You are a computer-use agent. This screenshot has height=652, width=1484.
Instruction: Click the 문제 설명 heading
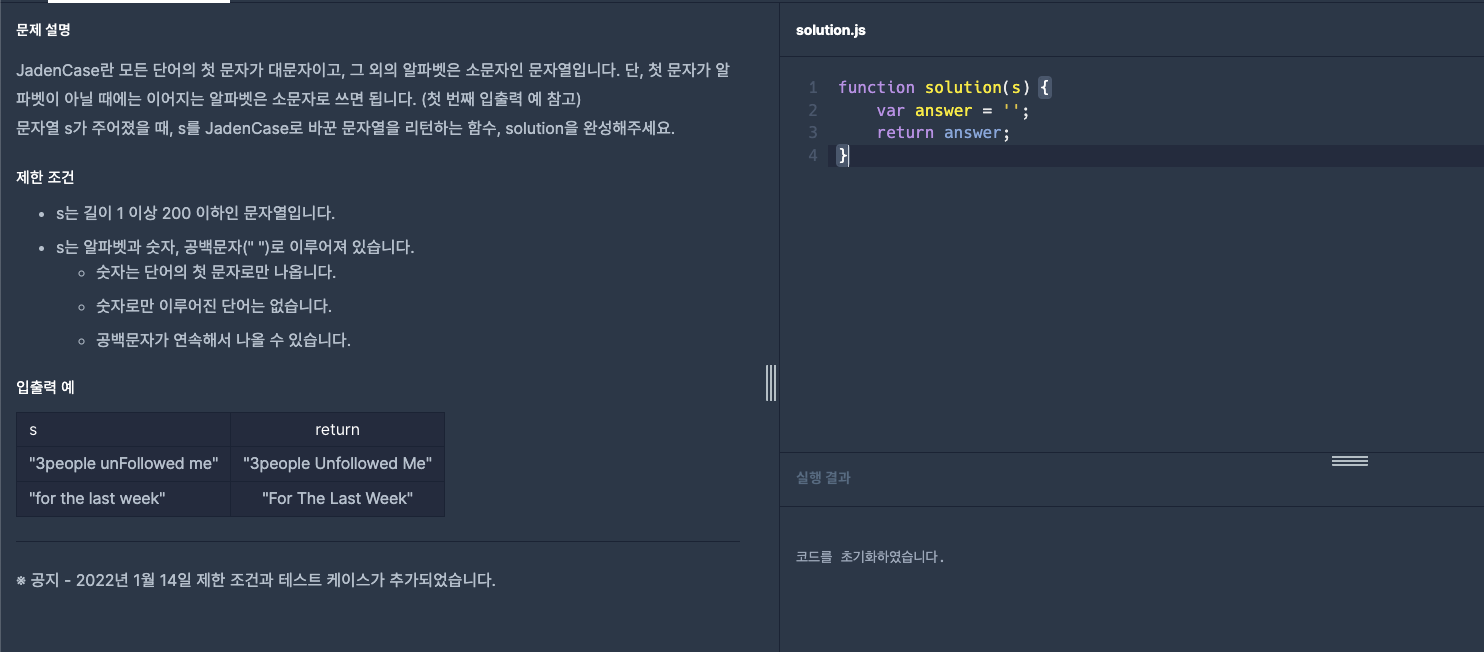[44, 30]
